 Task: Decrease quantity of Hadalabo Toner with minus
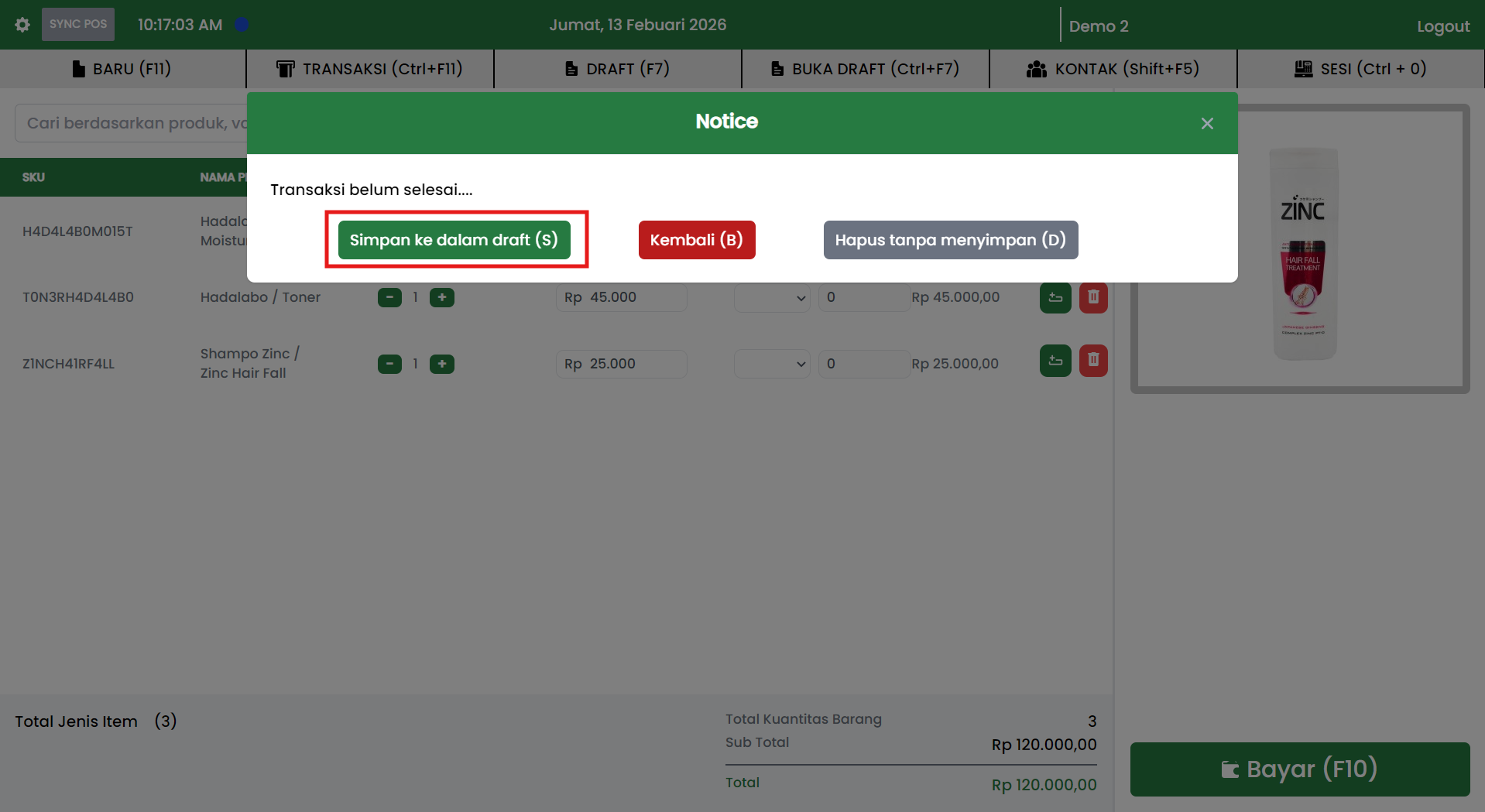click(x=389, y=297)
